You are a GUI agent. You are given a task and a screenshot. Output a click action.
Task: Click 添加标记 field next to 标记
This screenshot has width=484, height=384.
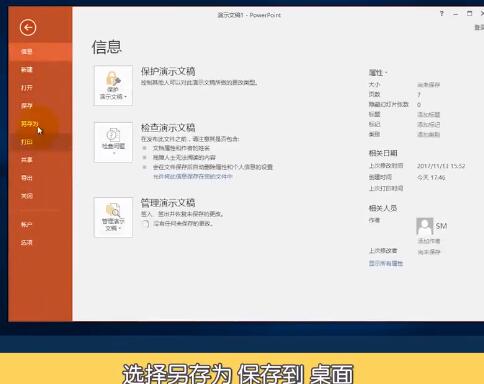point(429,125)
